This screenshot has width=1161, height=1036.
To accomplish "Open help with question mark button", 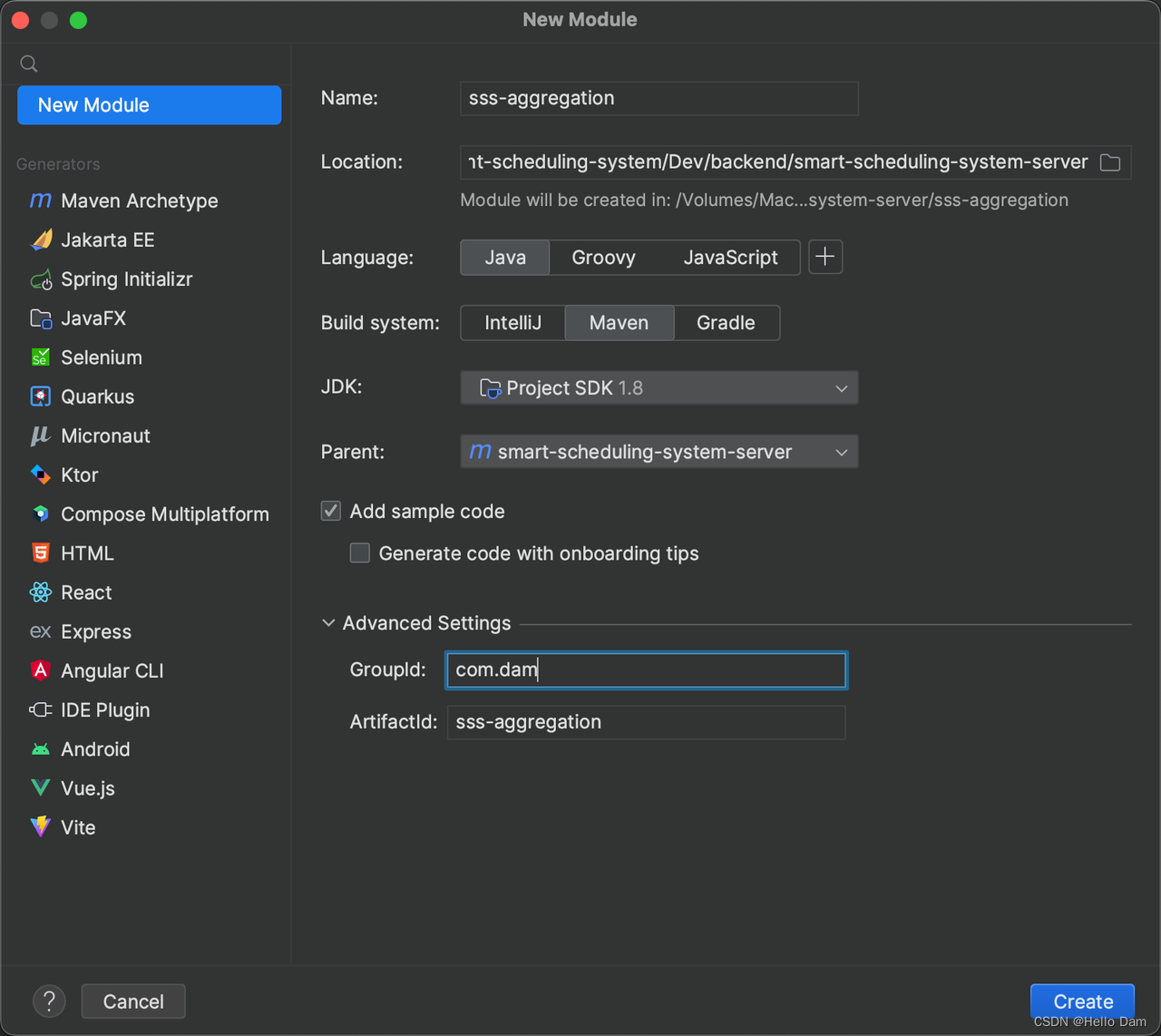I will [49, 1002].
